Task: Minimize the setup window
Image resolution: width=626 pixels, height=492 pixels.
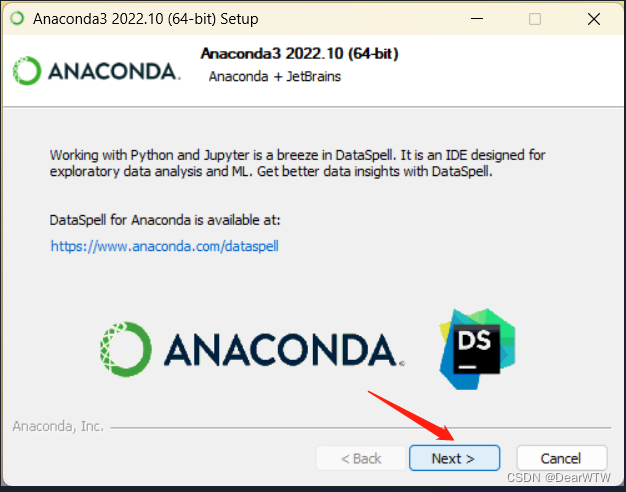Action: [477, 19]
